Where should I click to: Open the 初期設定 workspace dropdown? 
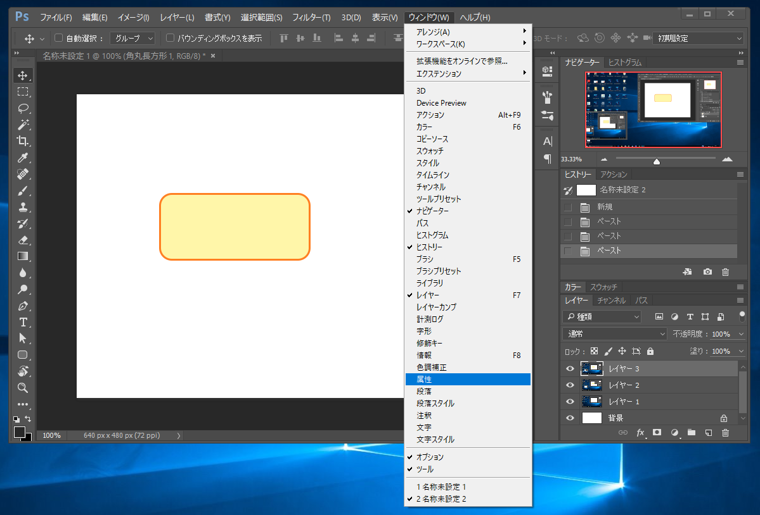tap(698, 38)
